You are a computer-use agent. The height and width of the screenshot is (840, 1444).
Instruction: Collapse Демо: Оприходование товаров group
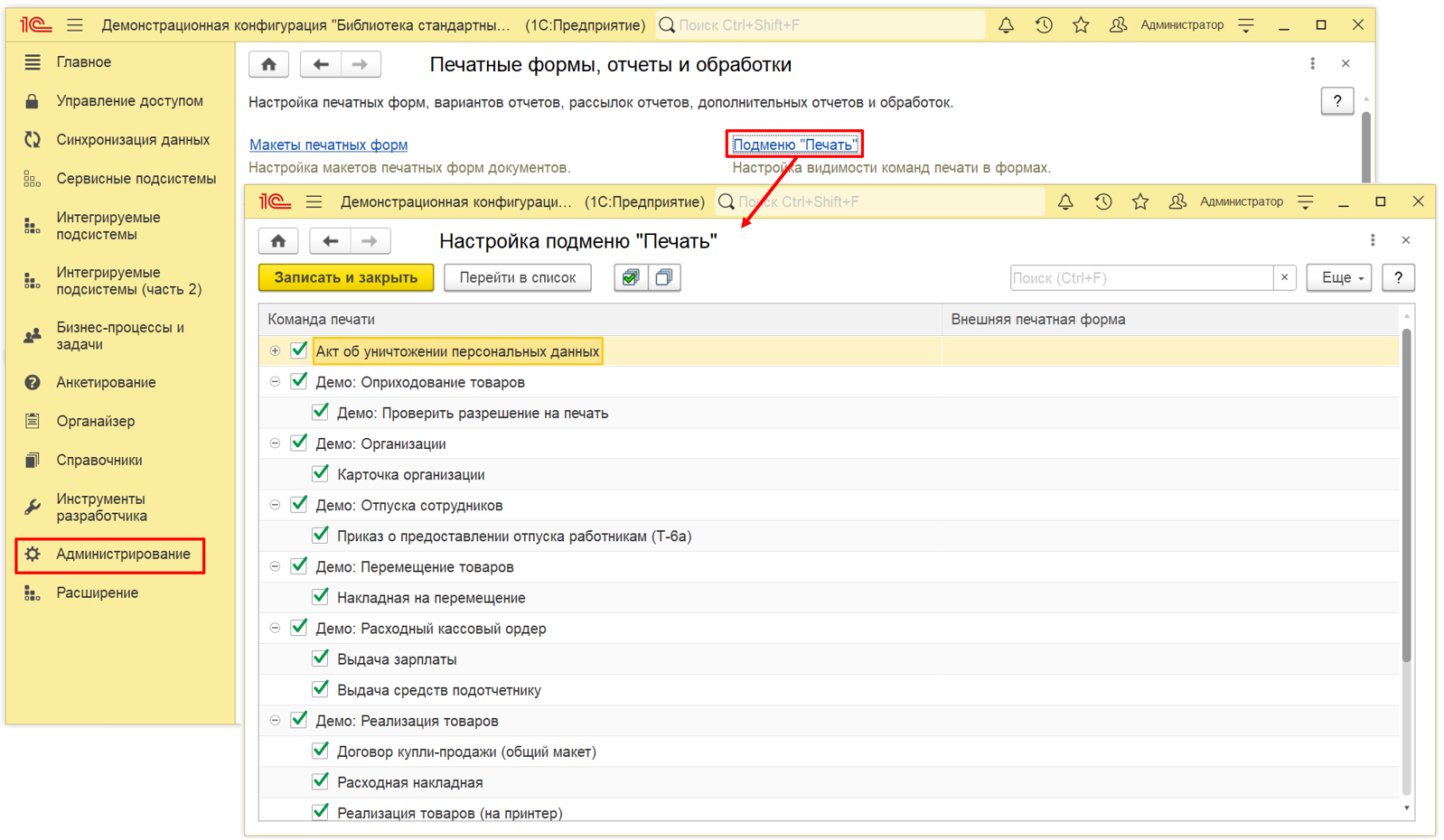point(275,381)
